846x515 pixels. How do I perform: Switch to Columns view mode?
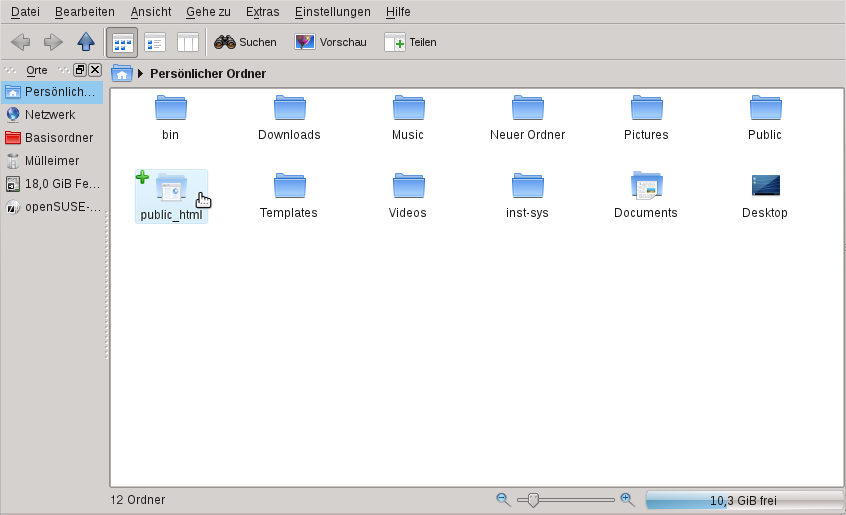tap(187, 42)
